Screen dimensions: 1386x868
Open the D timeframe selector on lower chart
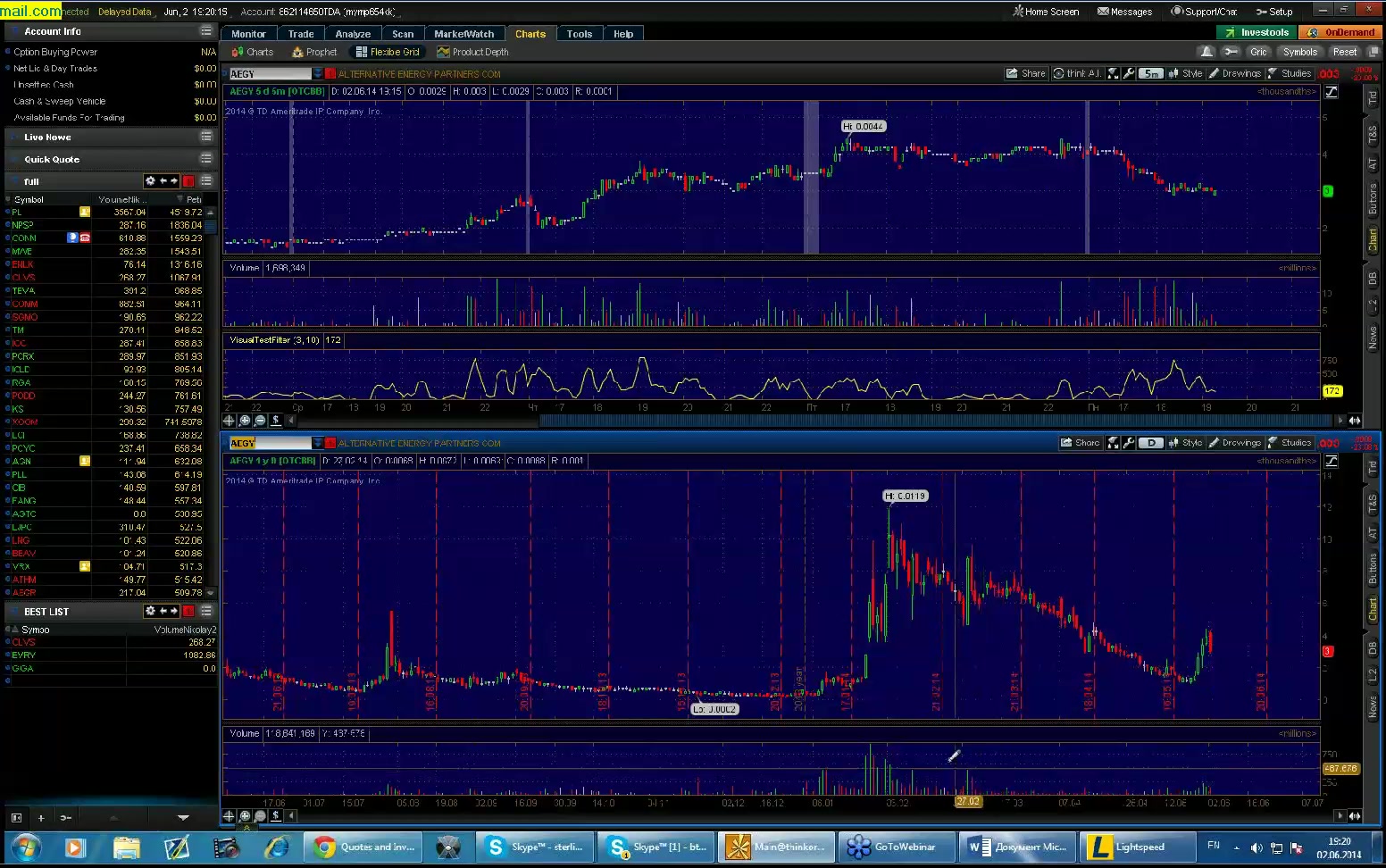[x=1151, y=442]
